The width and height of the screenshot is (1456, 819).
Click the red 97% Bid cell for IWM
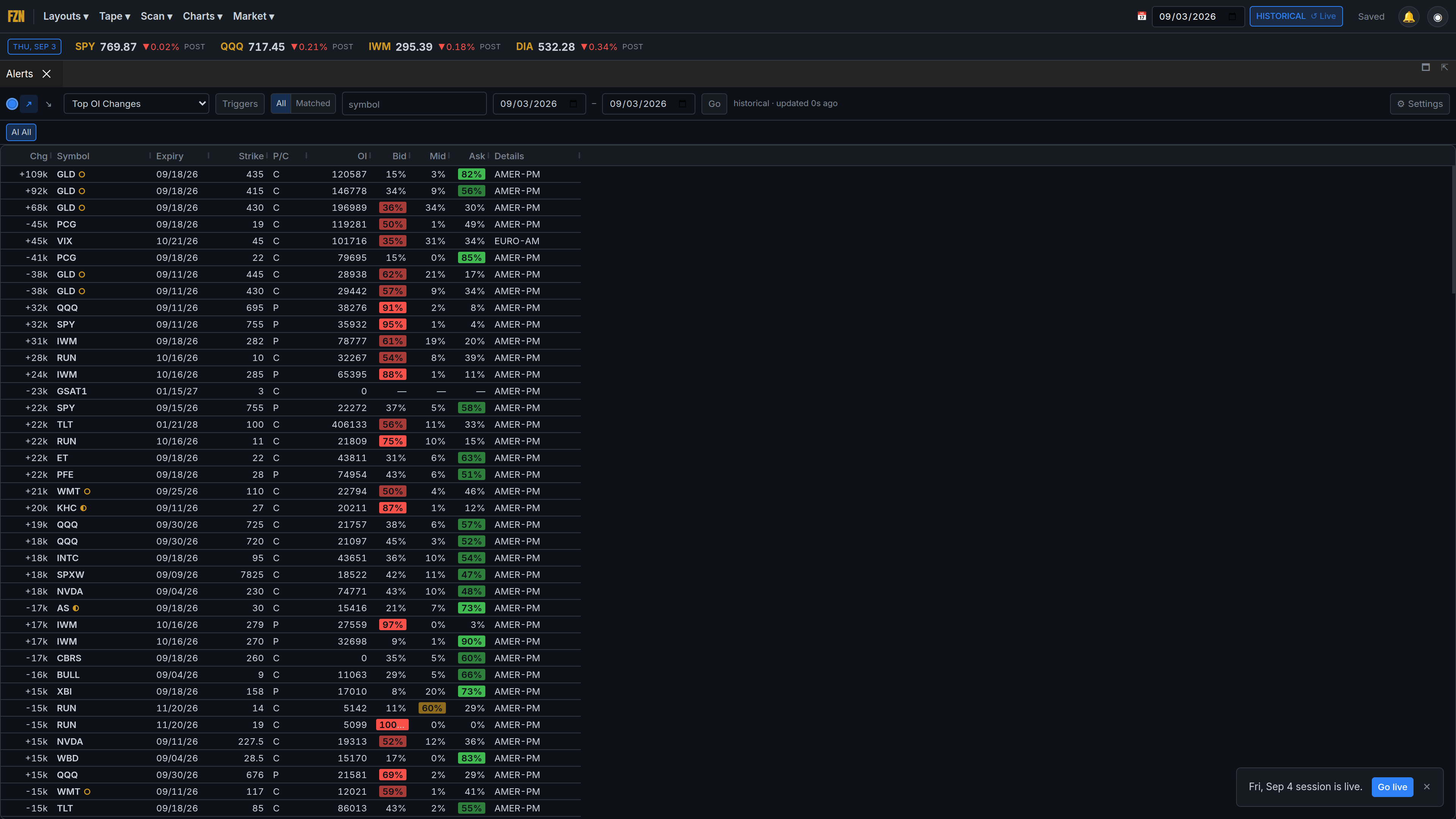coord(392,625)
